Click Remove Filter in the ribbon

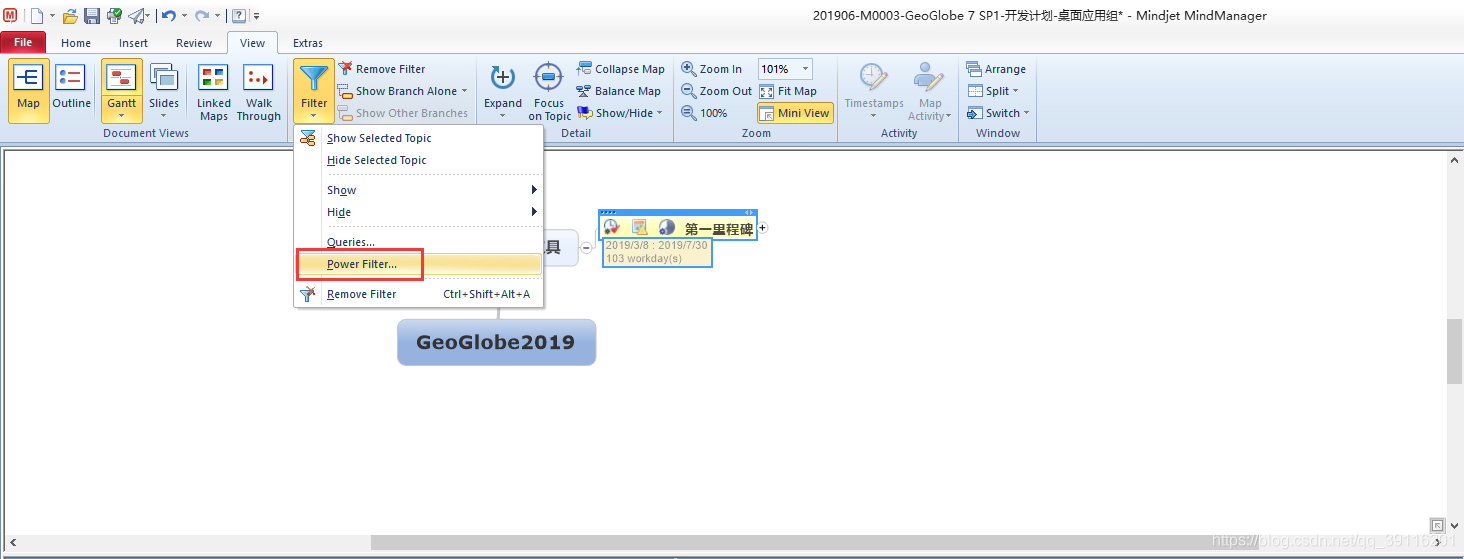pos(381,69)
